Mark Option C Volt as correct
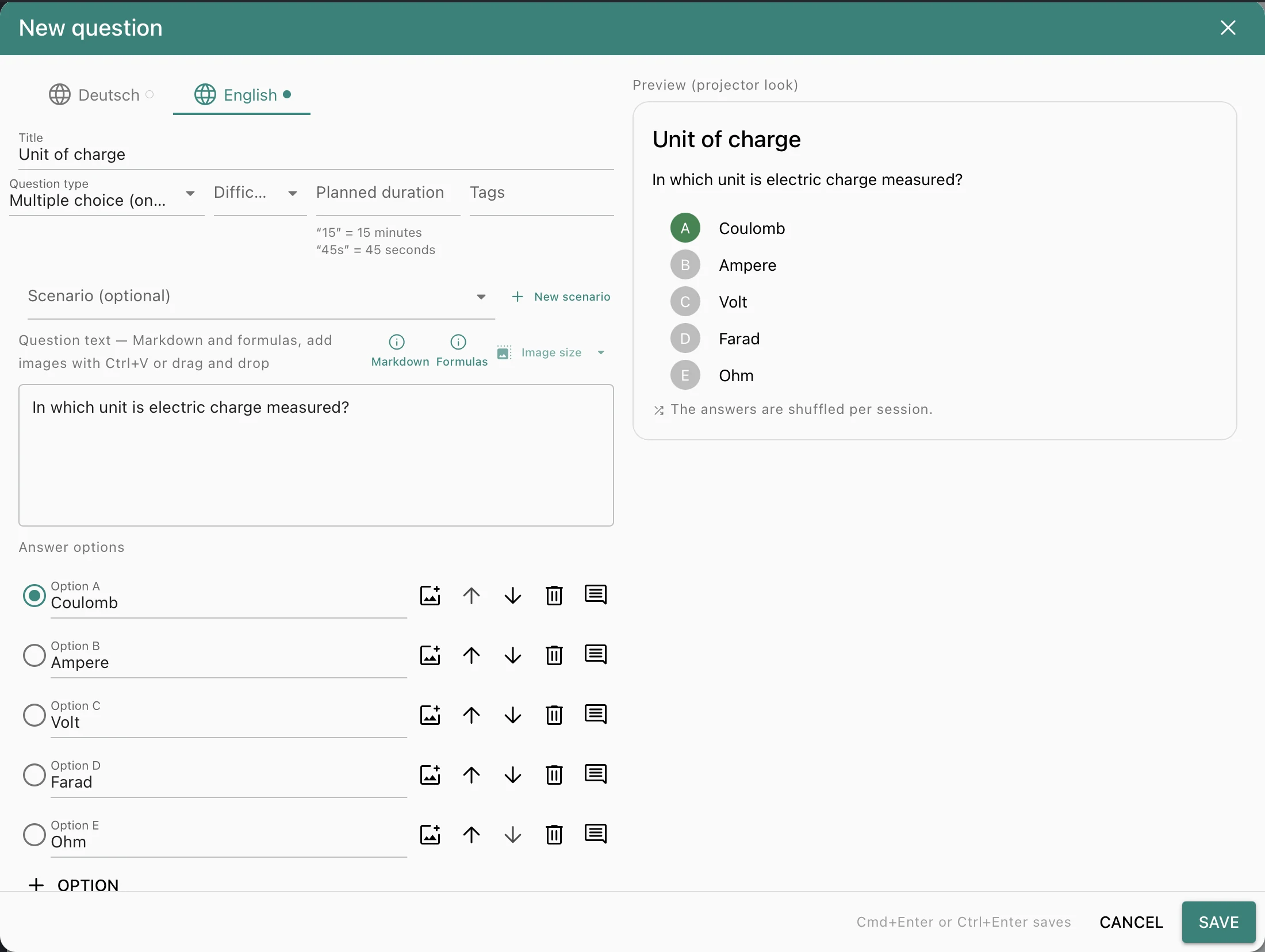 coord(34,715)
